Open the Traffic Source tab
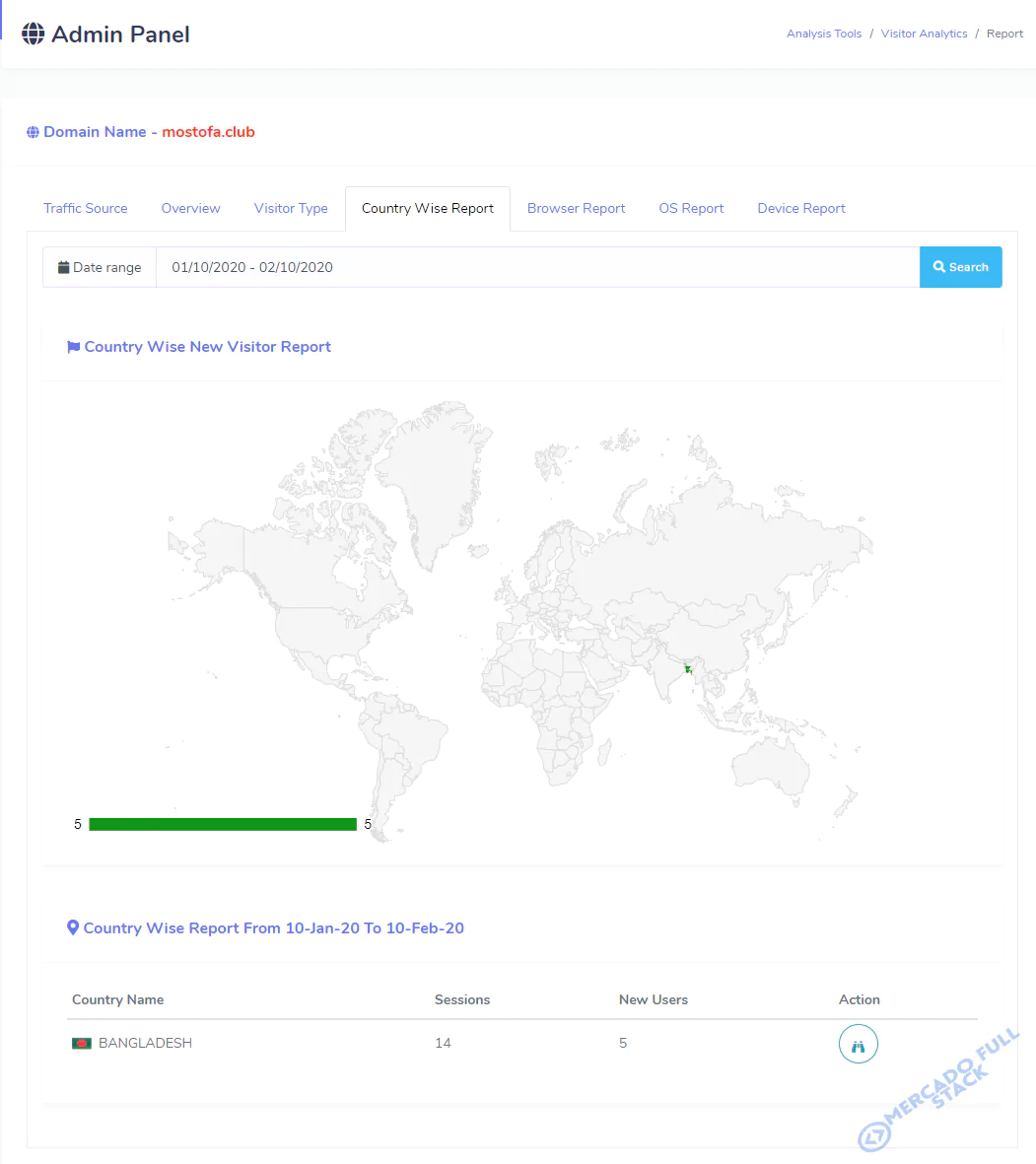The image size is (1036, 1164). coord(86,209)
